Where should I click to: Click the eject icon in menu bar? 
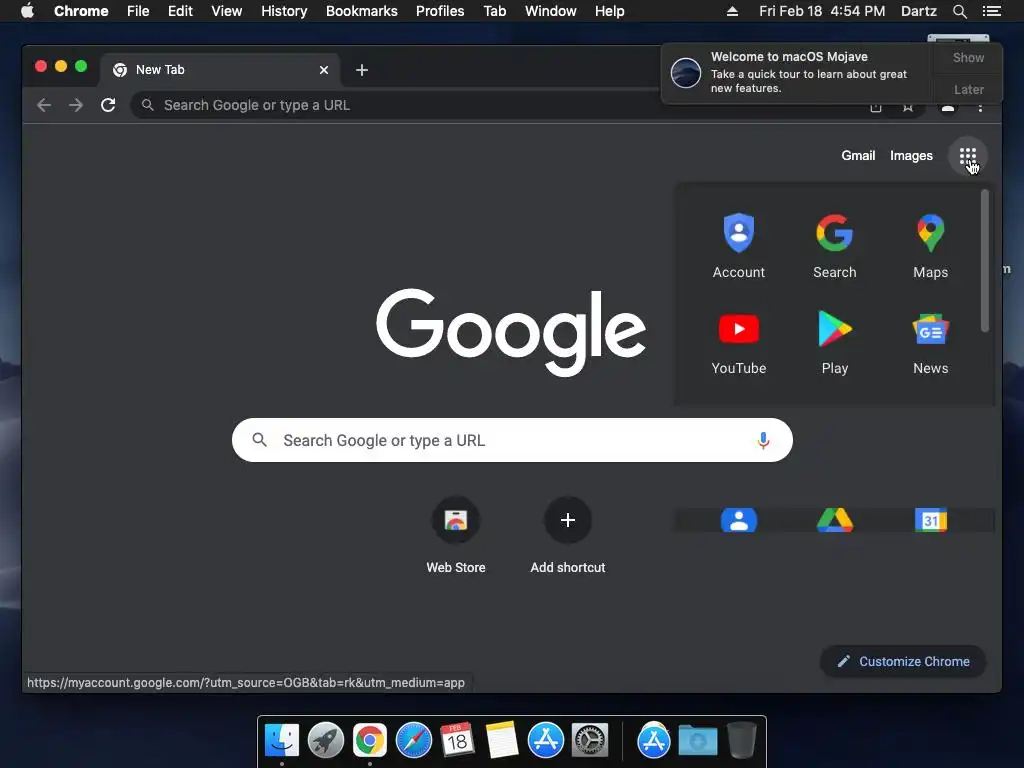732,11
